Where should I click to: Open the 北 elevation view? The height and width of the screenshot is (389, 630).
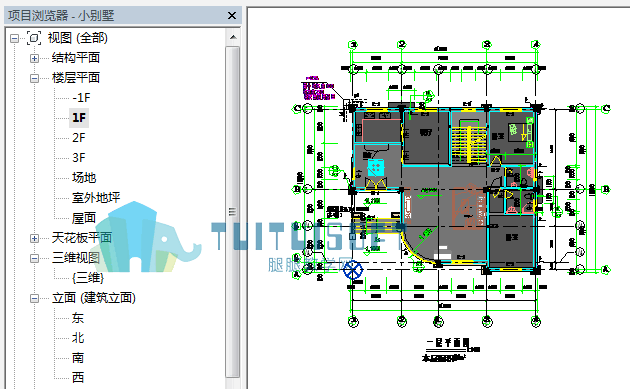[x=78, y=338]
